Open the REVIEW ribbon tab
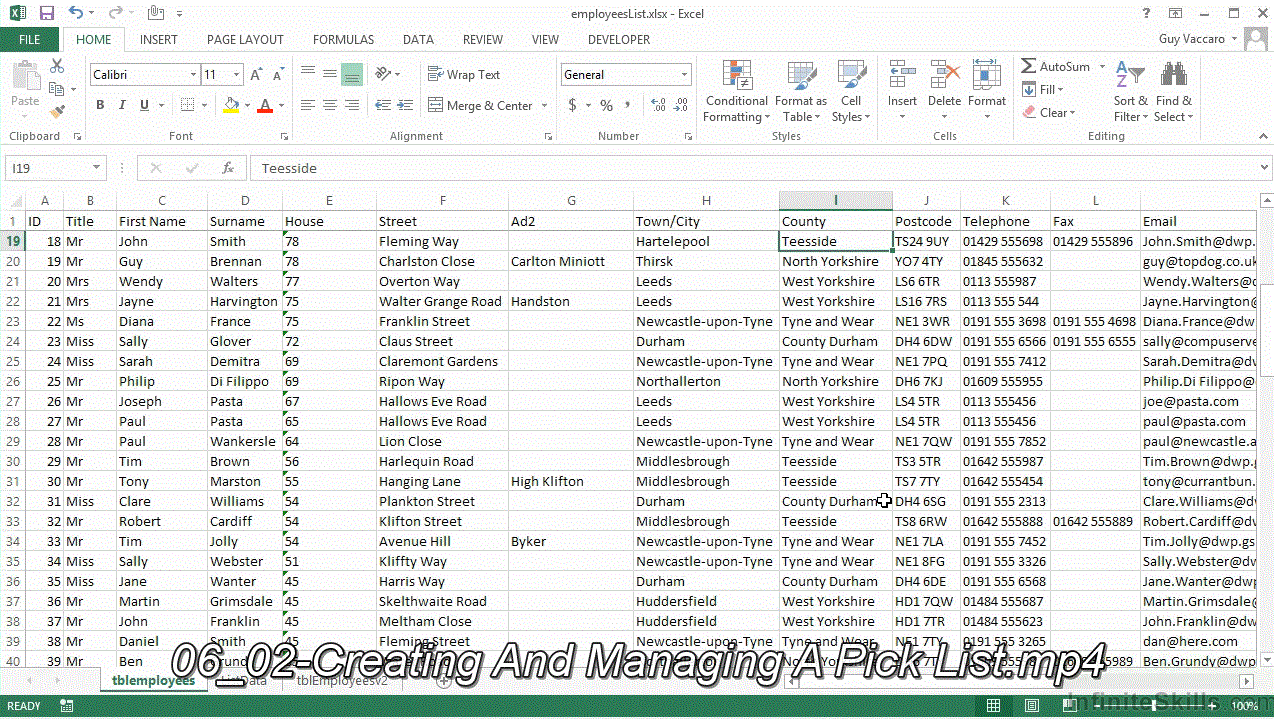The image size is (1274, 719). coord(483,40)
